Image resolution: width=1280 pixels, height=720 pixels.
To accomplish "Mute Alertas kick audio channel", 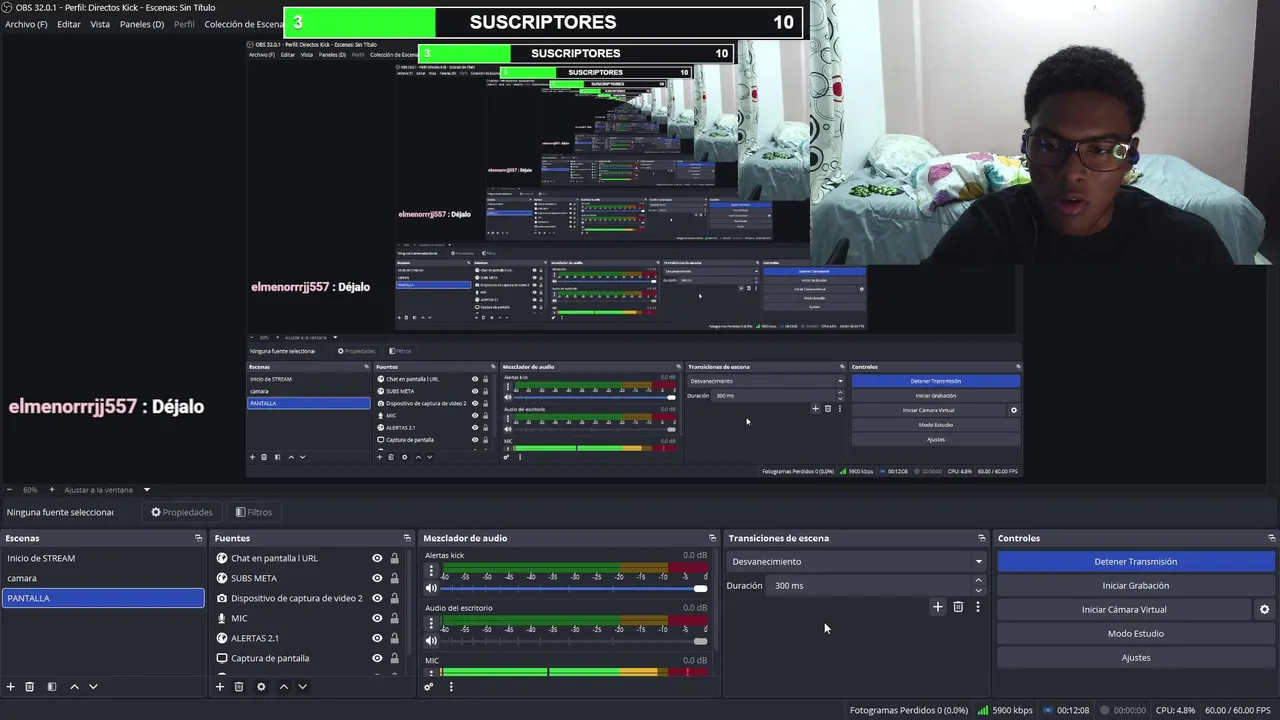I will [431, 588].
